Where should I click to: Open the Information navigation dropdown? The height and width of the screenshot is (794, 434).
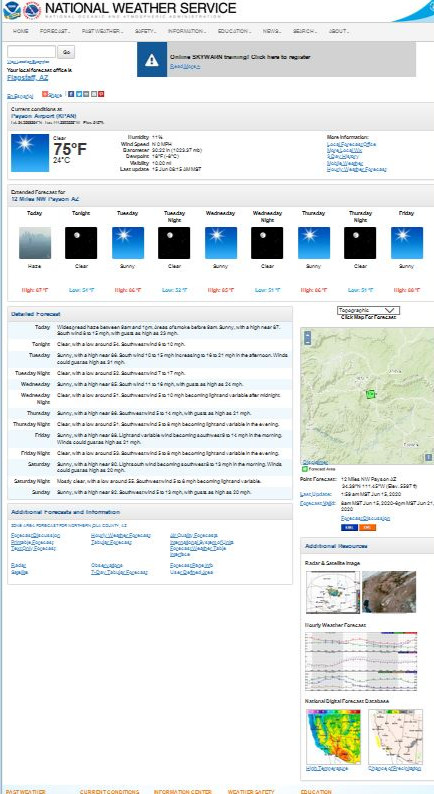tap(187, 31)
